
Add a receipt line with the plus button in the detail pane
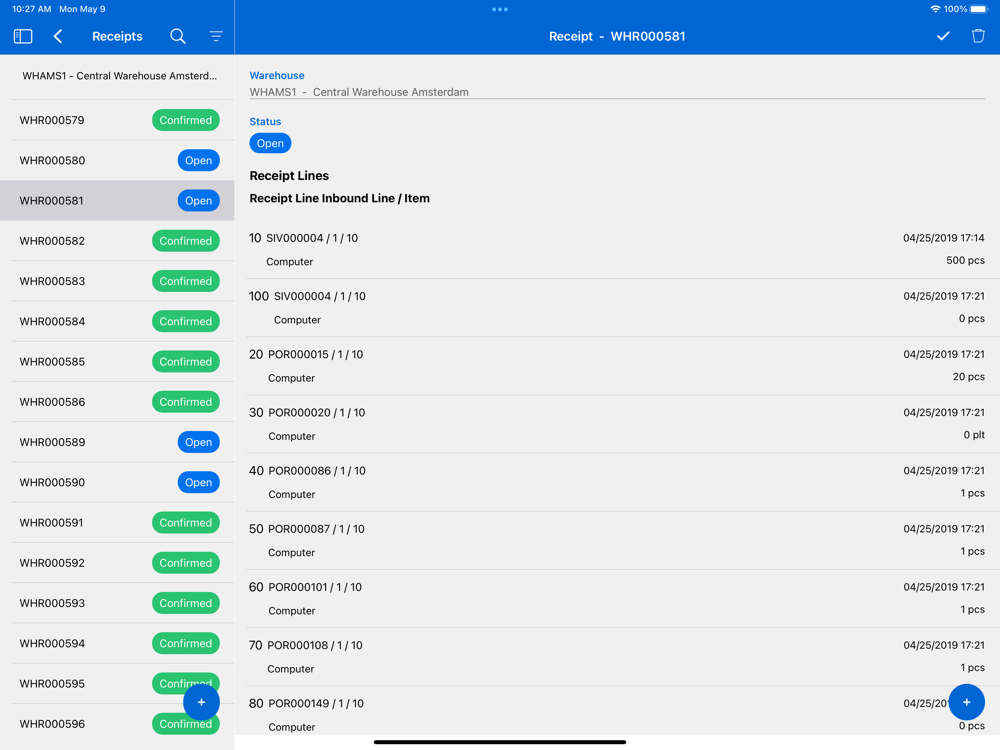point(967,702)
